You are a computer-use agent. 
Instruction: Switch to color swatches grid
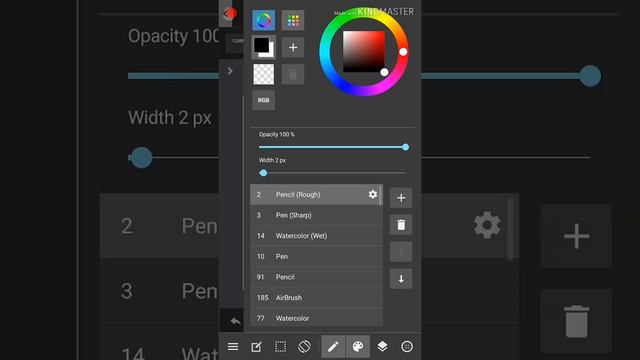[x=293, y=20]
